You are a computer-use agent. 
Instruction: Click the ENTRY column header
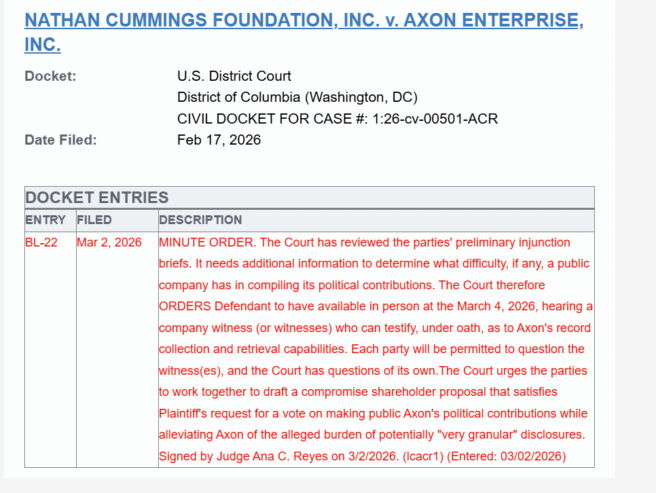click(x=45, y=220)
